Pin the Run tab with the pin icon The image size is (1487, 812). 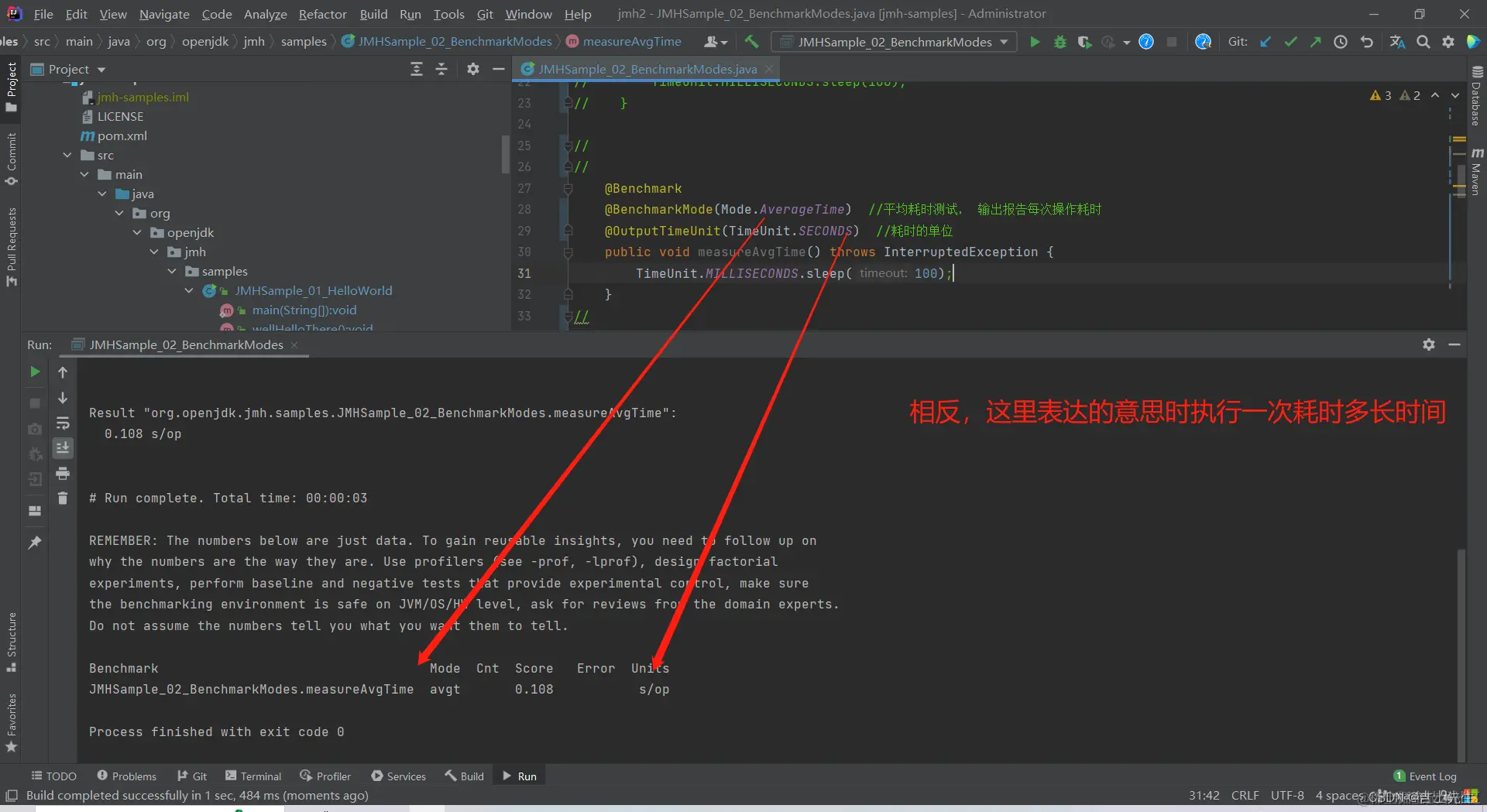(35, 543)
